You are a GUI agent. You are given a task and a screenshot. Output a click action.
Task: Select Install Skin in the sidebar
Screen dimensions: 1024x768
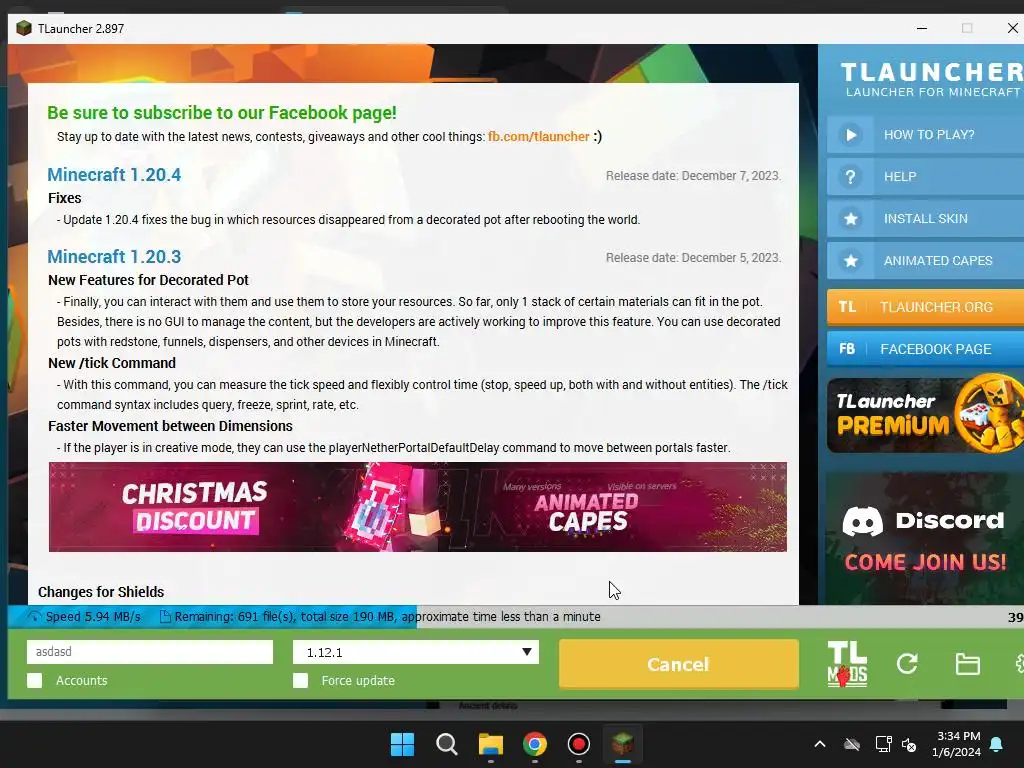point(925,219)
